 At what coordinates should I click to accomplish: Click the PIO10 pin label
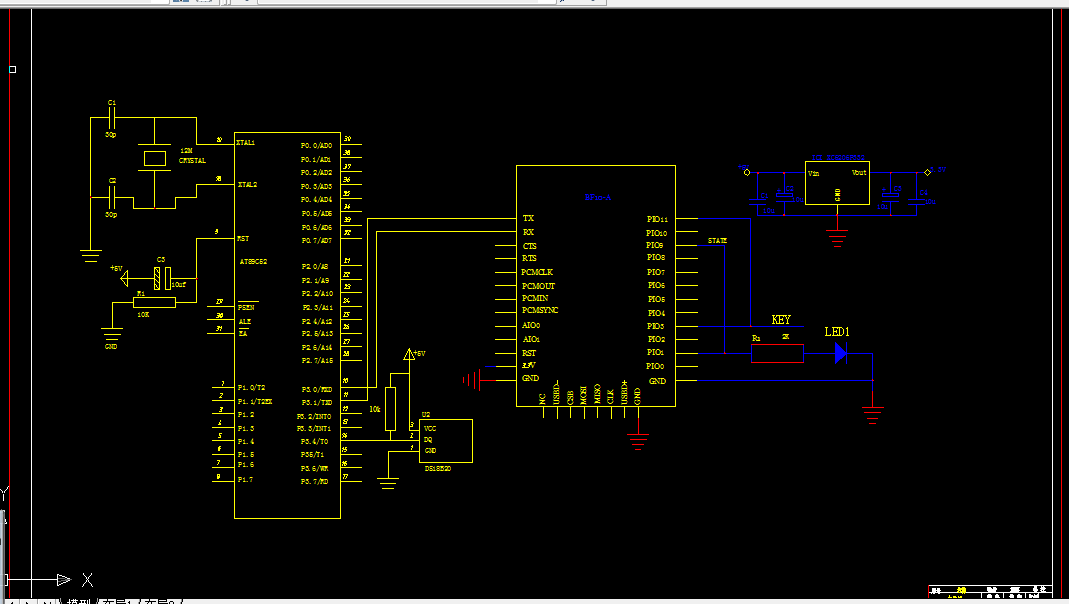point(657,233)
